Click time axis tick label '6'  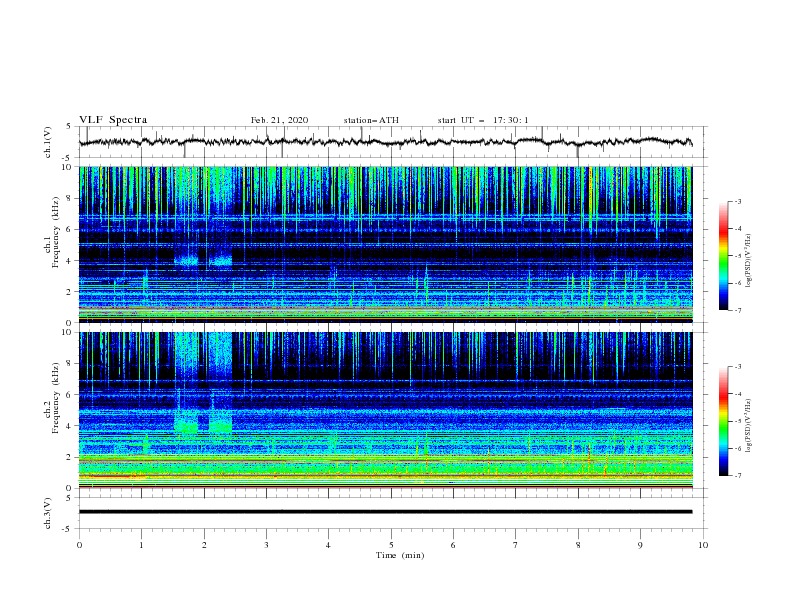tap(453, 545)
